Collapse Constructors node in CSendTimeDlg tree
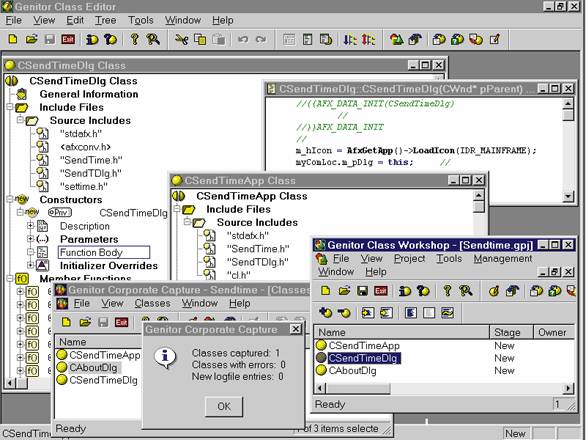This screenshot has width=586, height=440. click(10, 199)
